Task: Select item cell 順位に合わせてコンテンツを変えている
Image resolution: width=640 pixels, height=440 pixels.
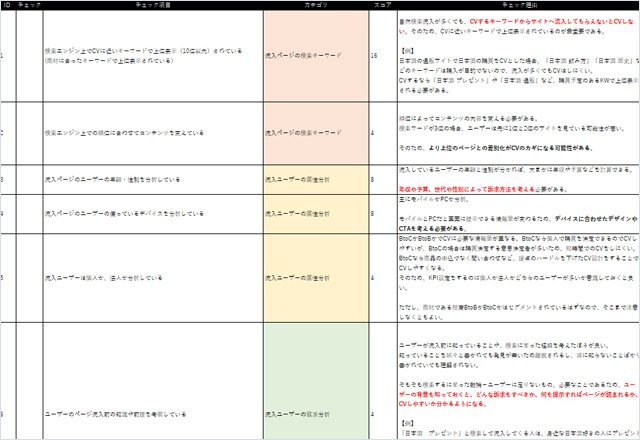Action: pos(153,133)
